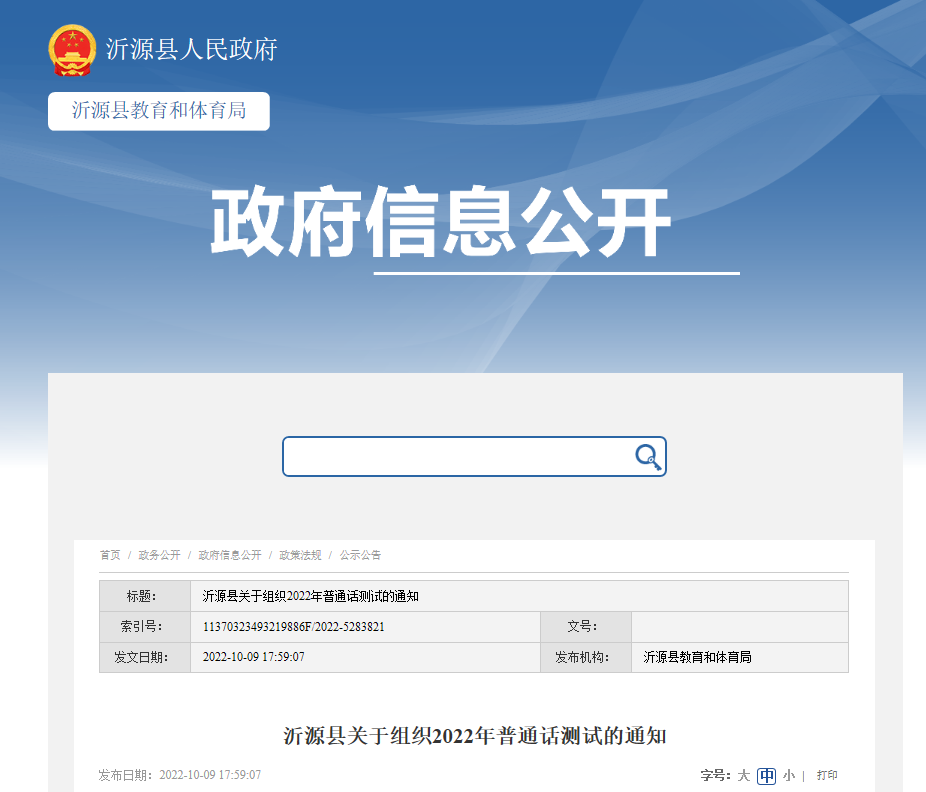Viewport: 926px width, 792px height.
Task: Click the date value 2022-10-09 17:59:07 in table
Action: click(254, 657)
